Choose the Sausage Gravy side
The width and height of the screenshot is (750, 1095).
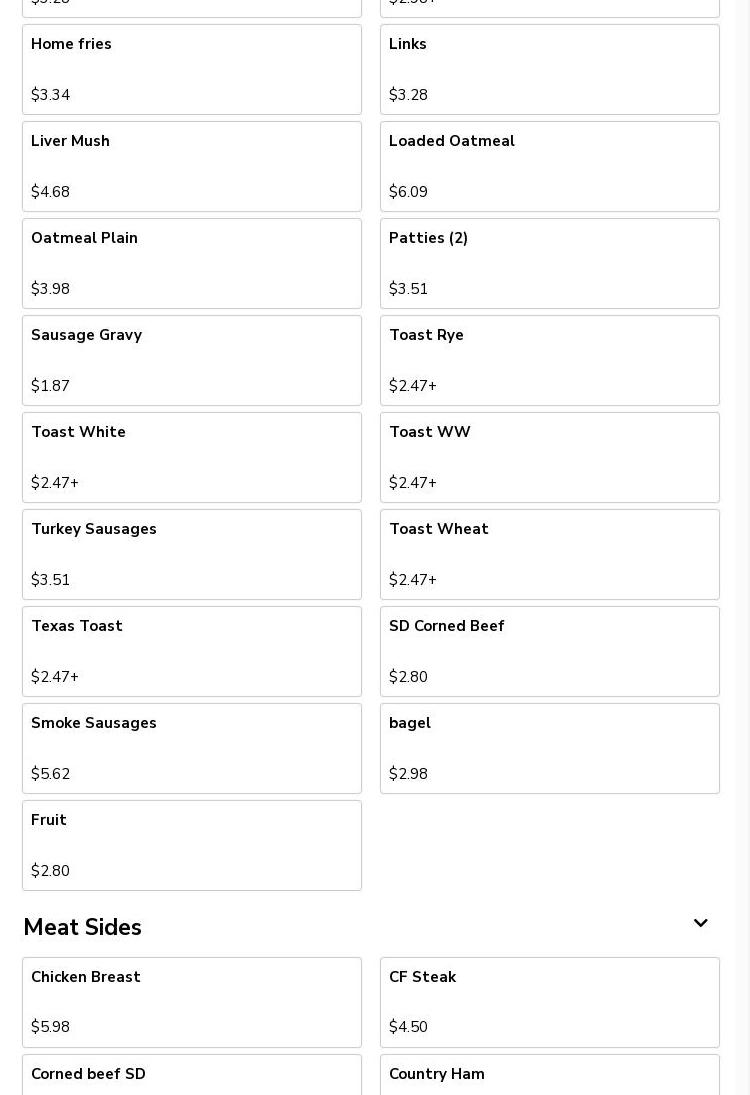click(x=191, y=360)
